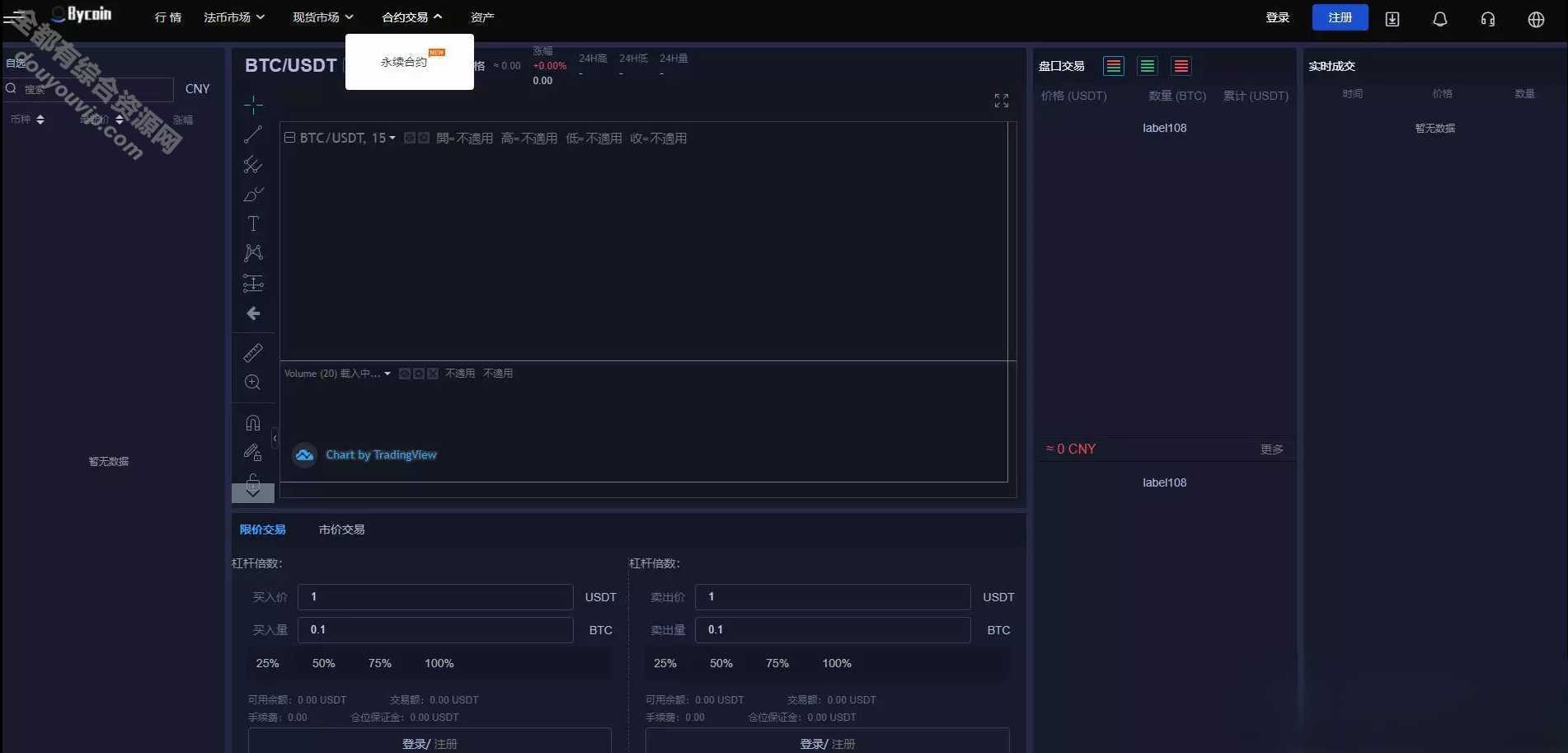Click the 买入量 amount input

point(435,630)
